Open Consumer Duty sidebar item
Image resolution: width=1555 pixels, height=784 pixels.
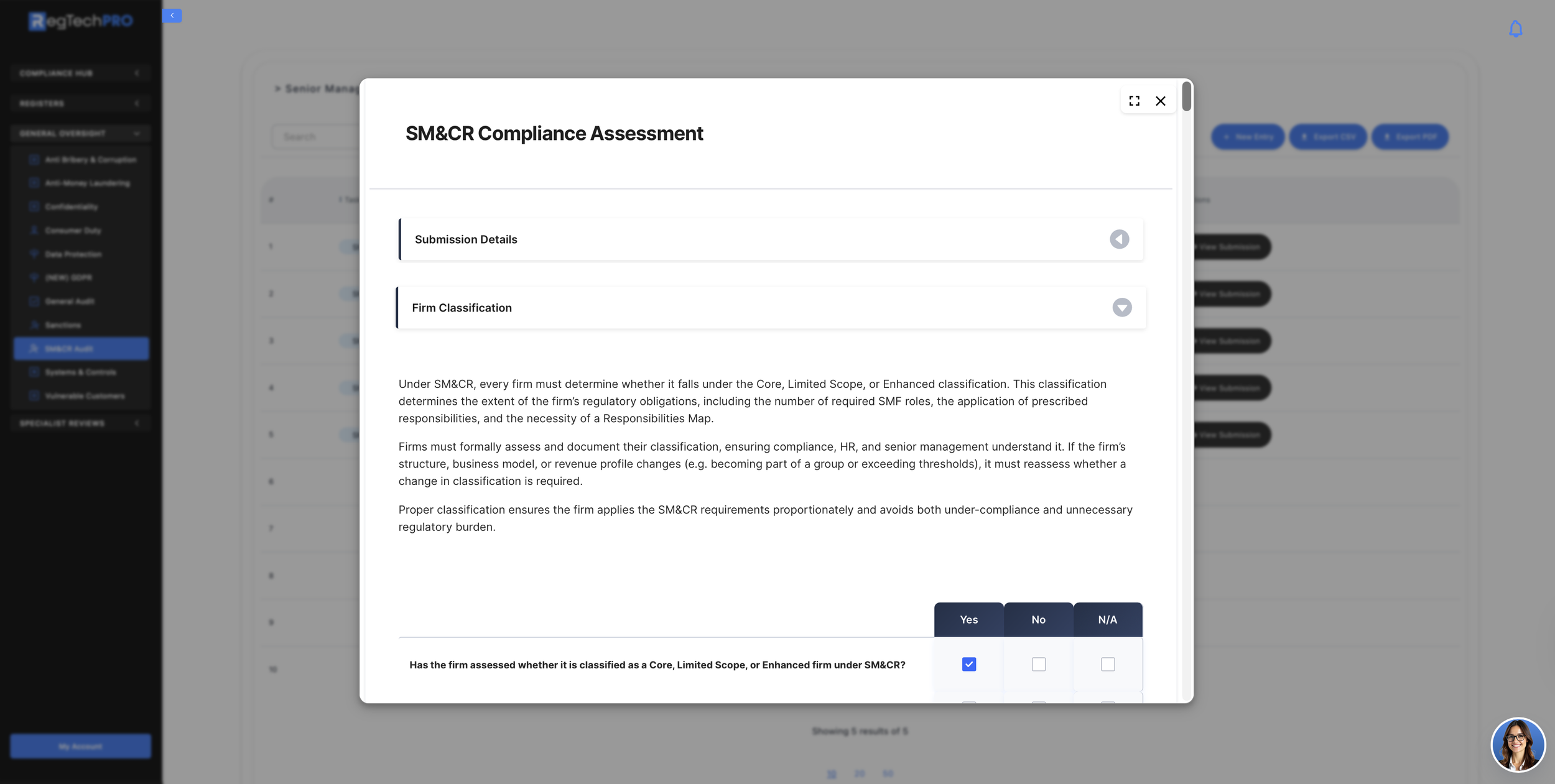tap(73, 231)
